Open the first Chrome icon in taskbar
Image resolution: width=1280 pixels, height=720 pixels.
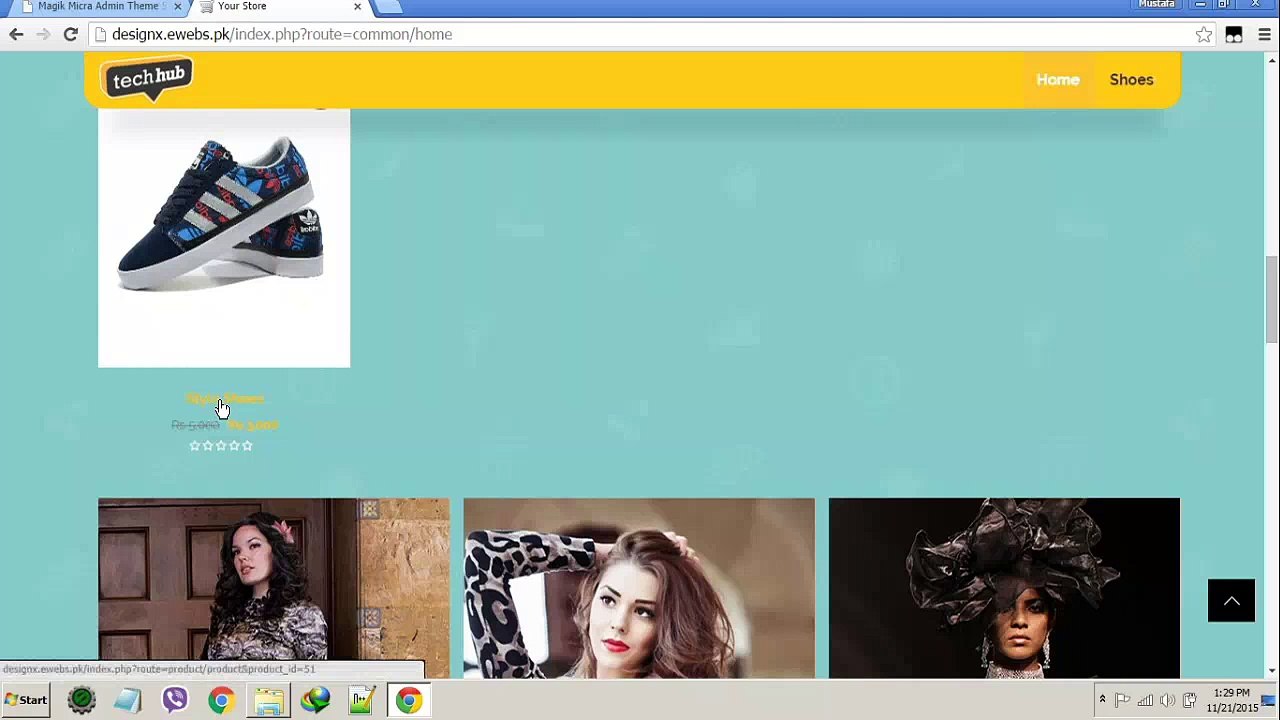(x=221, y=700)
